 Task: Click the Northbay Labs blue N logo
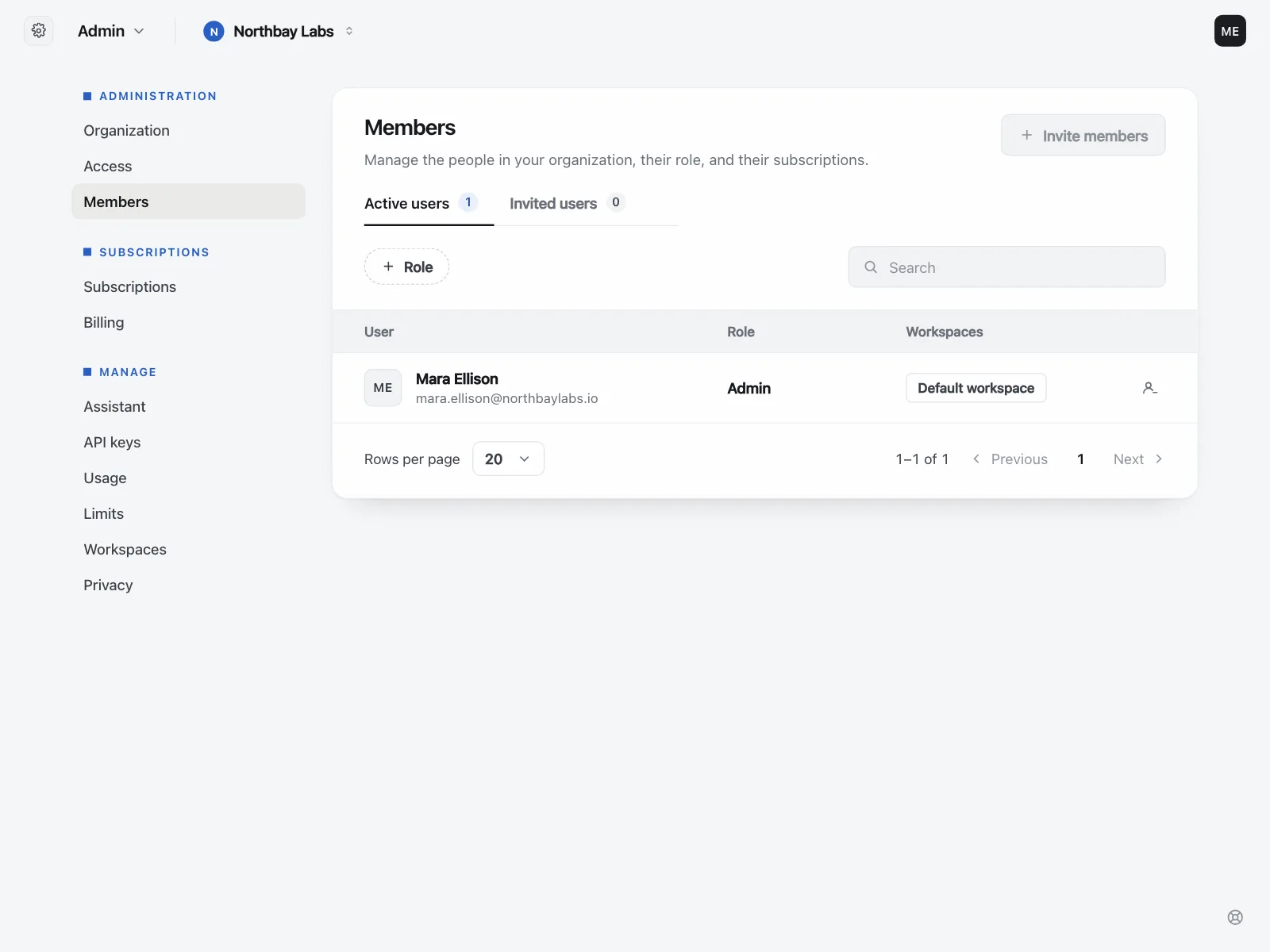(214, 31)
